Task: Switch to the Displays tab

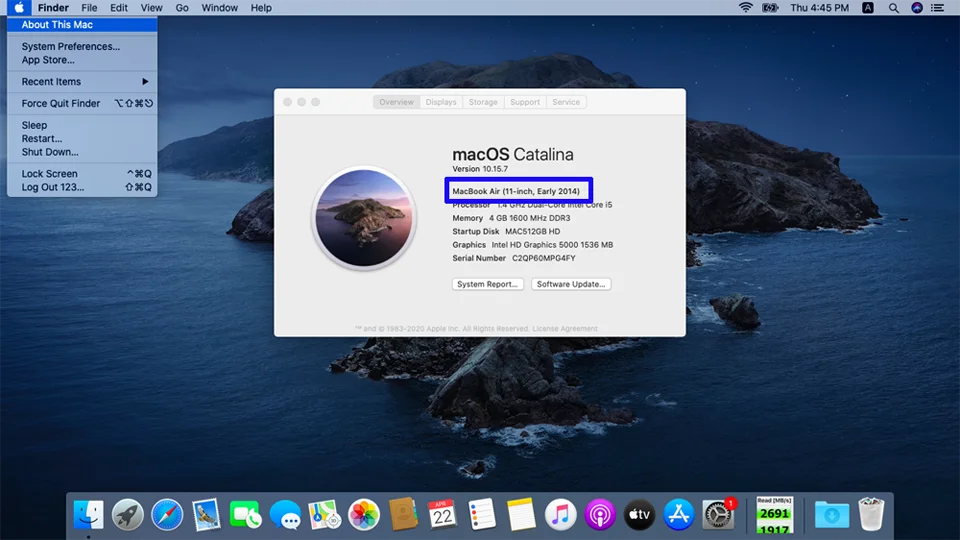Action: [x=441, y=102]
